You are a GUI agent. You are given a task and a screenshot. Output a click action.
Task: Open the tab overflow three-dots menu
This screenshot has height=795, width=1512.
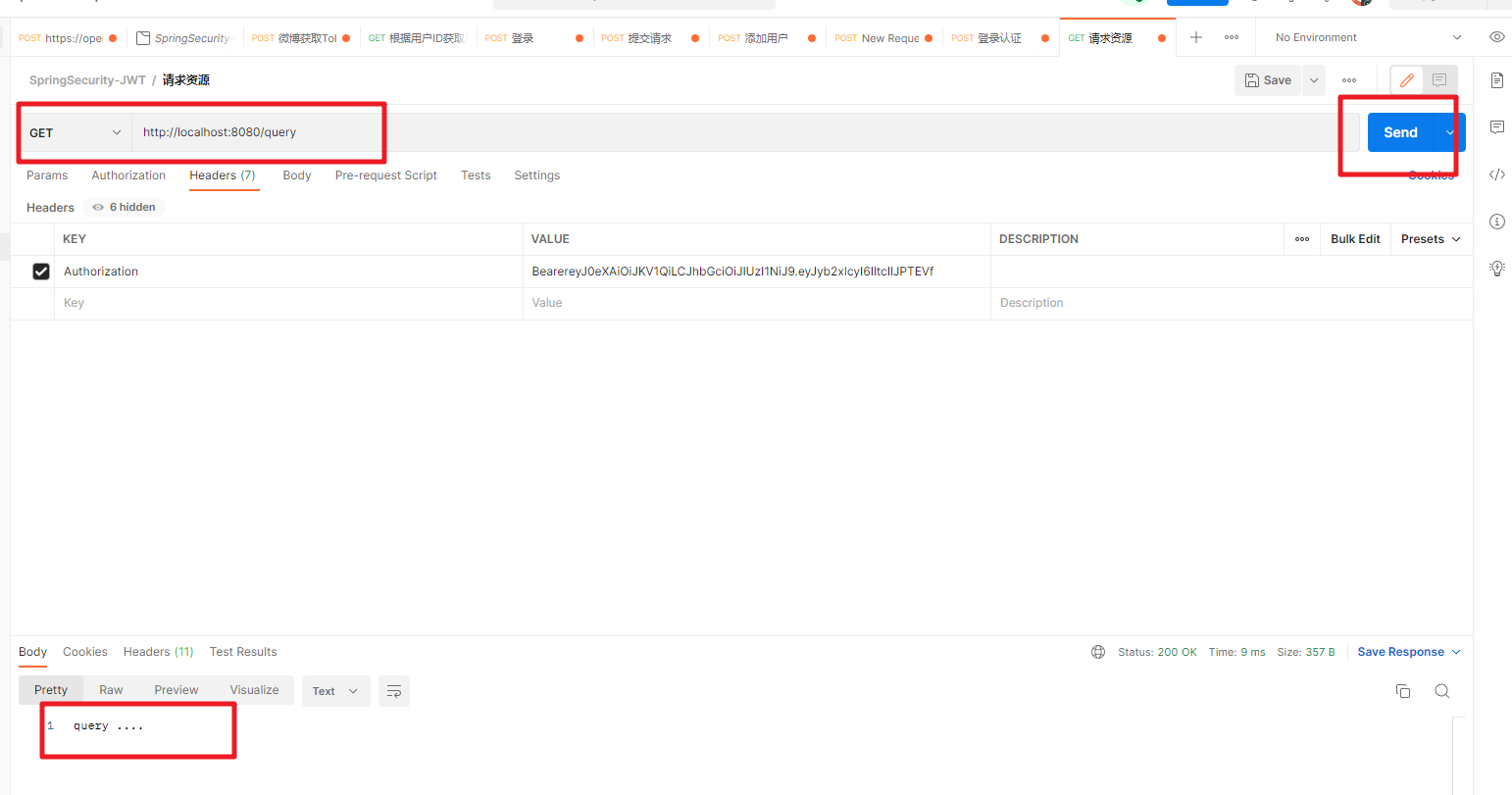(x=1232, y=37)
